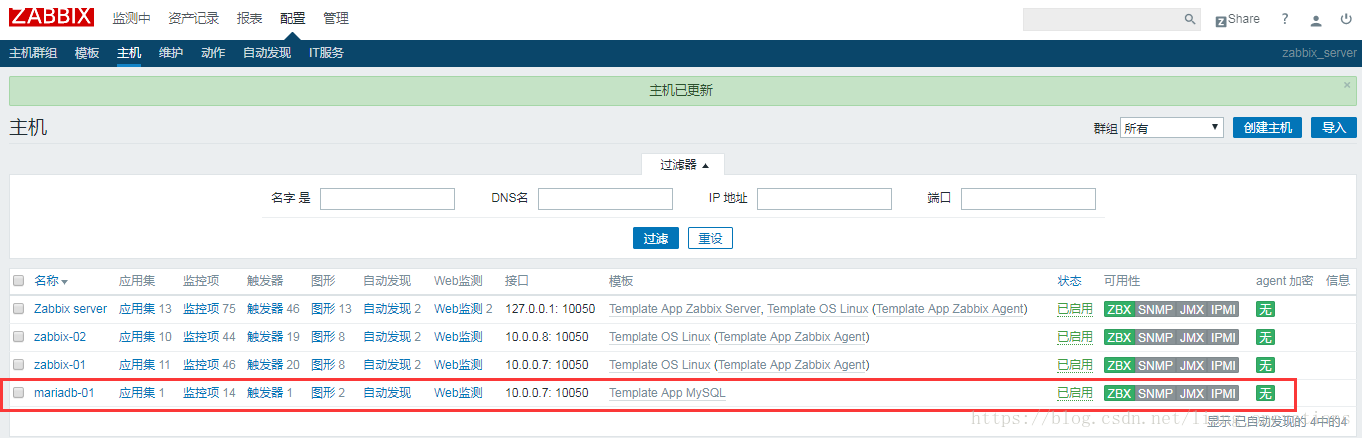Switch to 主机群组 submenu tab

point(33,53)
